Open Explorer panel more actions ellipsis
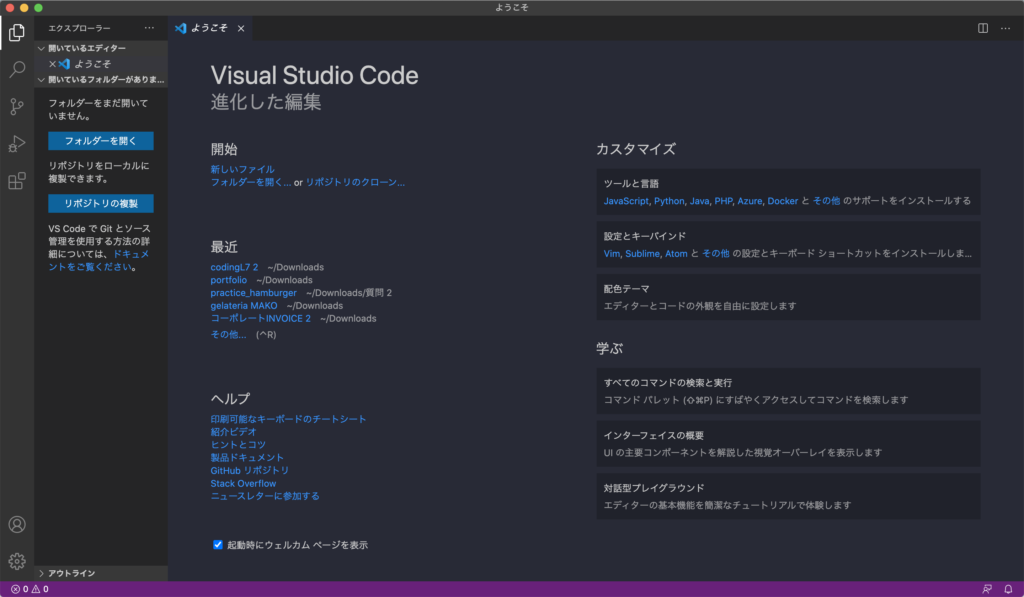 [150, 28]
